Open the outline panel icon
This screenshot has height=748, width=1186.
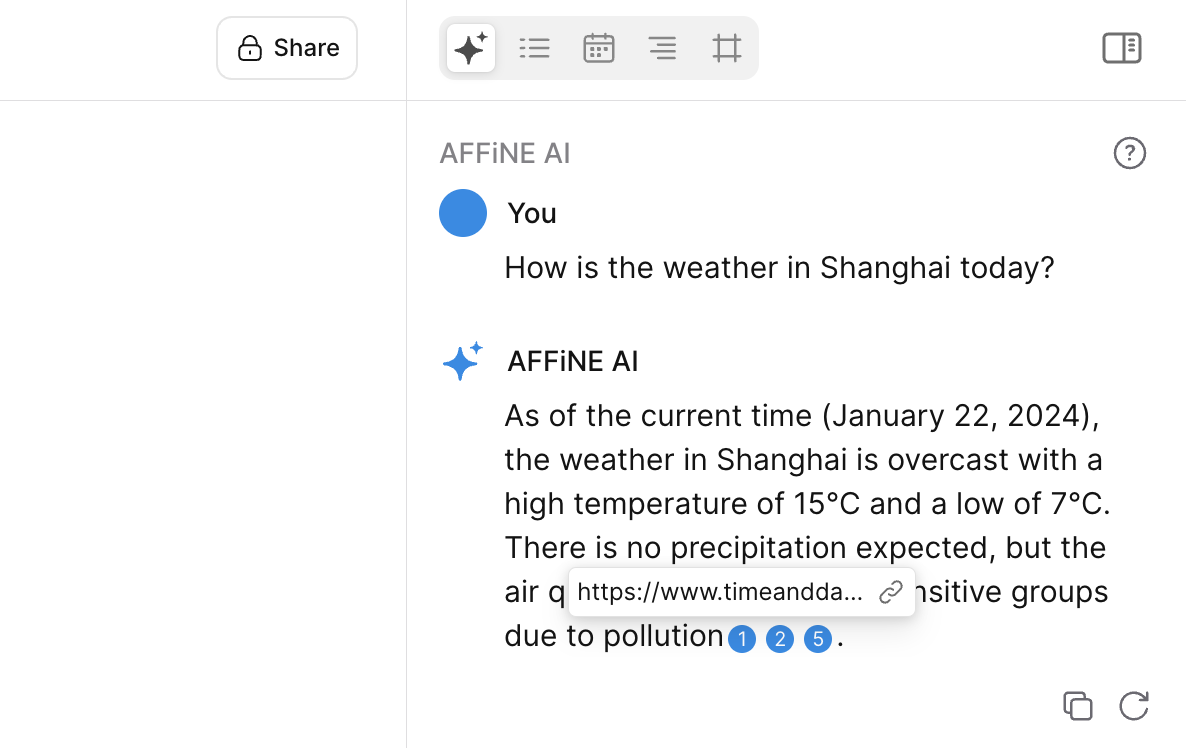point(663,47)
